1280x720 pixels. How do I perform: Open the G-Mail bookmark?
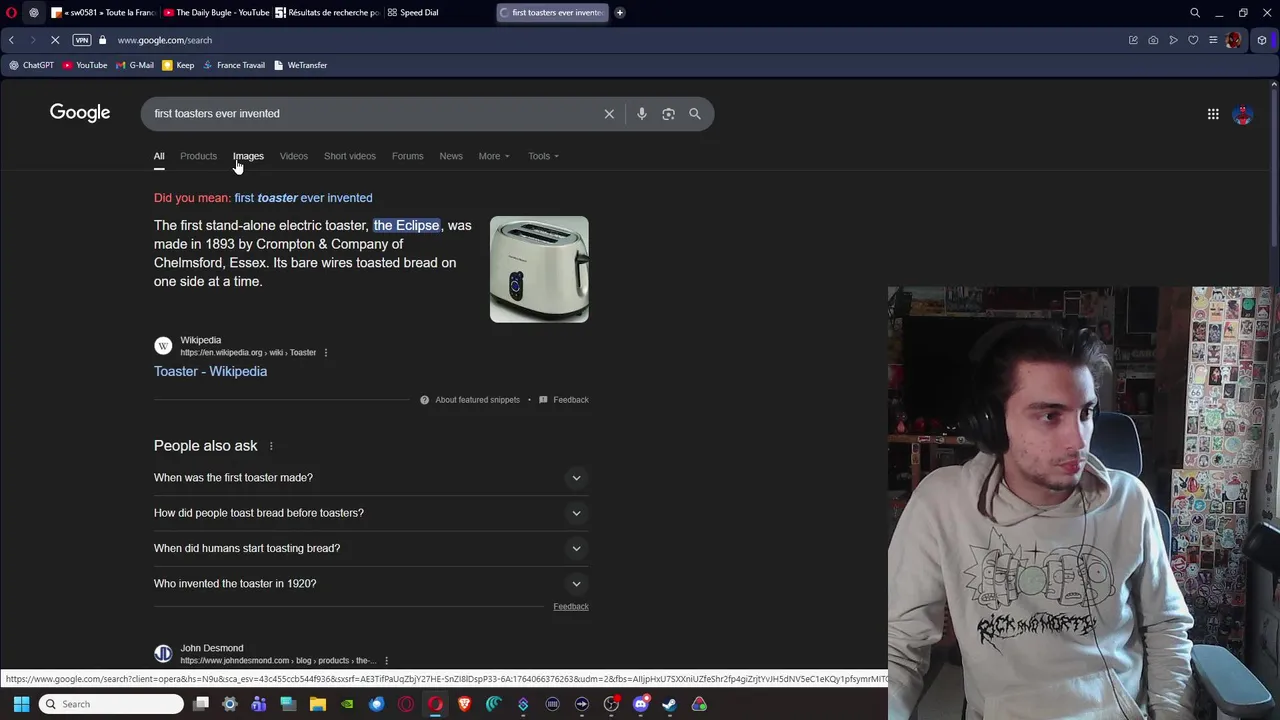[x=135, y=65]
